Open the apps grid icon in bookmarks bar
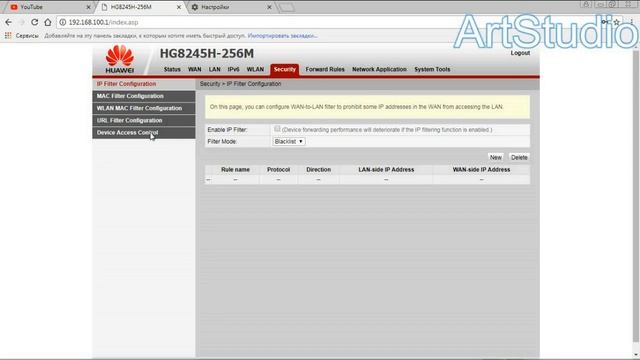The height and width of the screenshot is (360, 640). point(8,36)
